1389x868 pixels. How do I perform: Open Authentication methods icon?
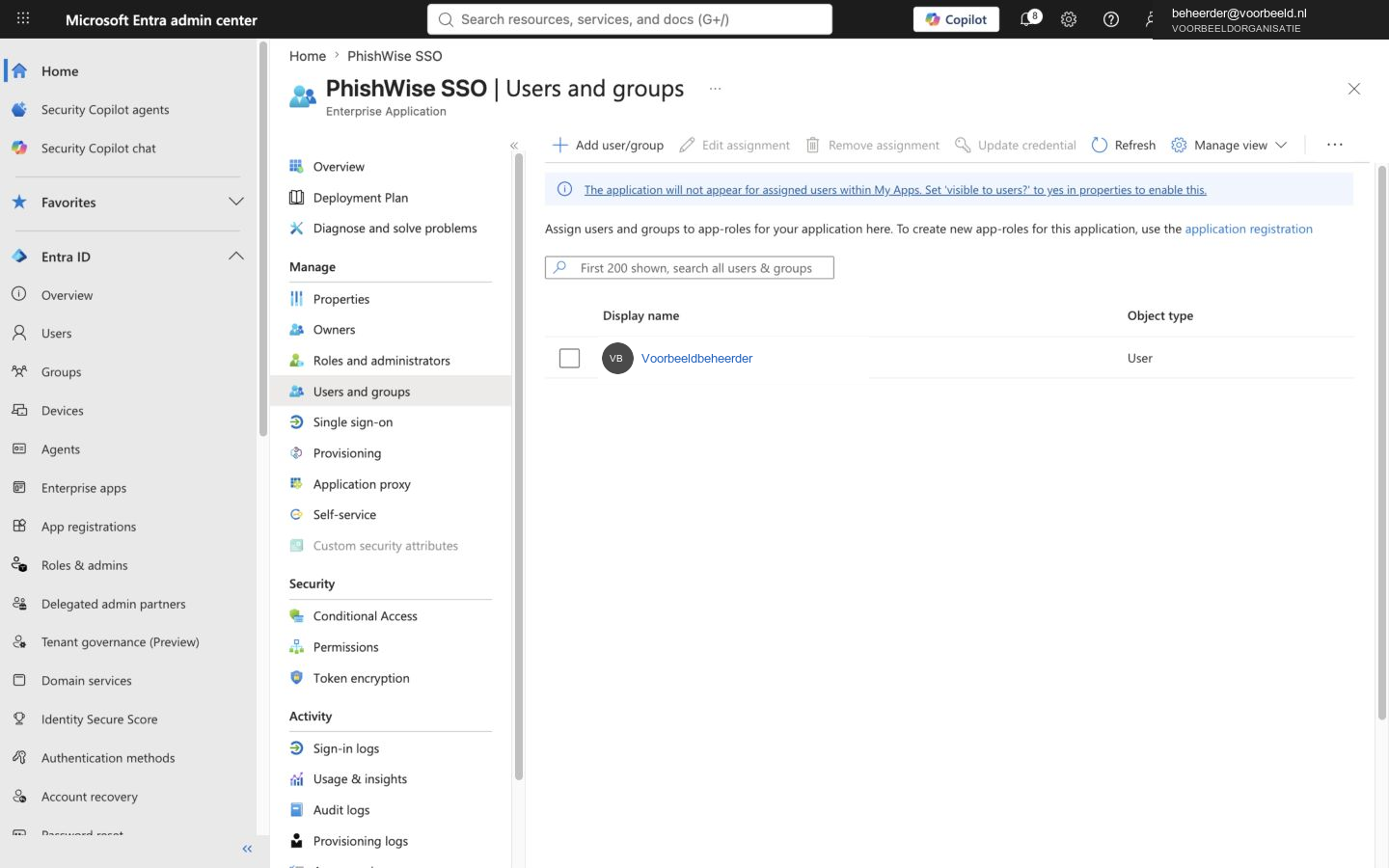pos(19,757)
